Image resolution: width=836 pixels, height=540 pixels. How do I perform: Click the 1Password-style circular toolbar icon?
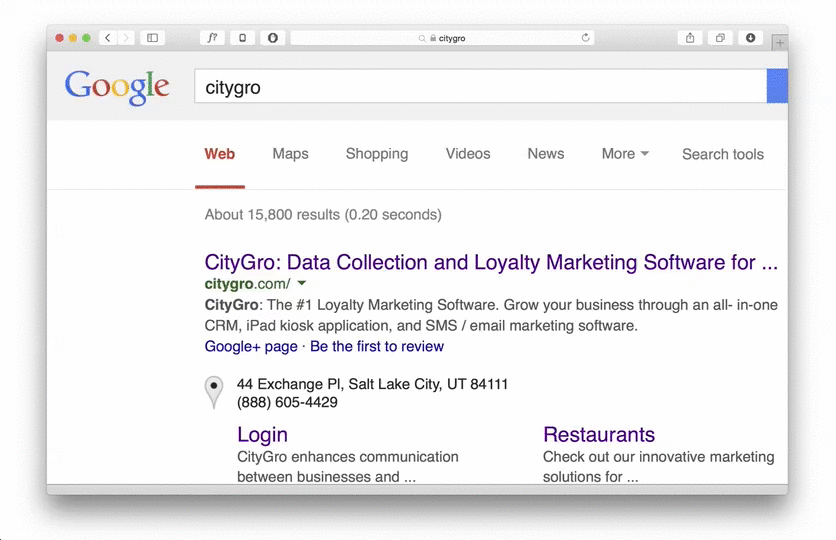tap(273, 38)
